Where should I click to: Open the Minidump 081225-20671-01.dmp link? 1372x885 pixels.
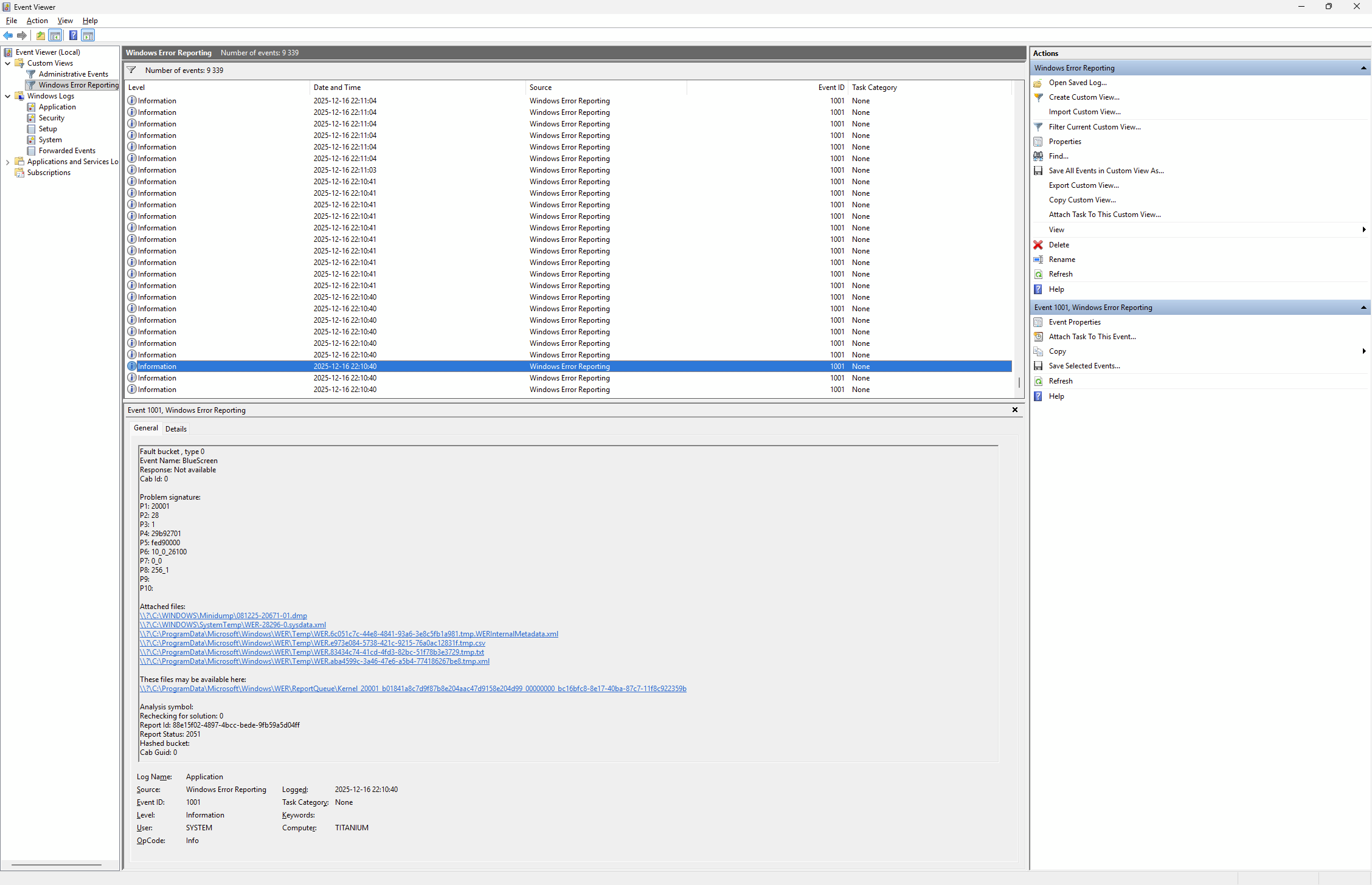click(223, 616)
